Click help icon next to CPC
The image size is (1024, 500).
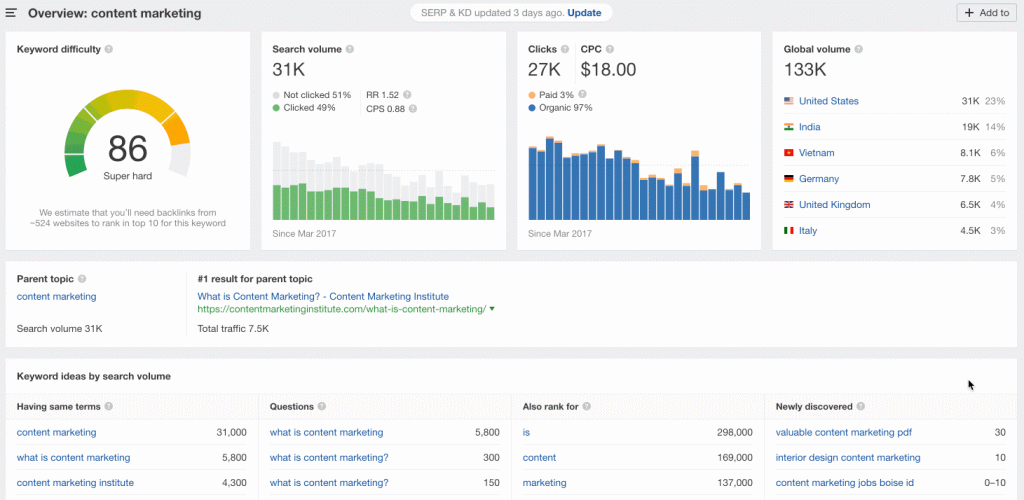point(609,49)
